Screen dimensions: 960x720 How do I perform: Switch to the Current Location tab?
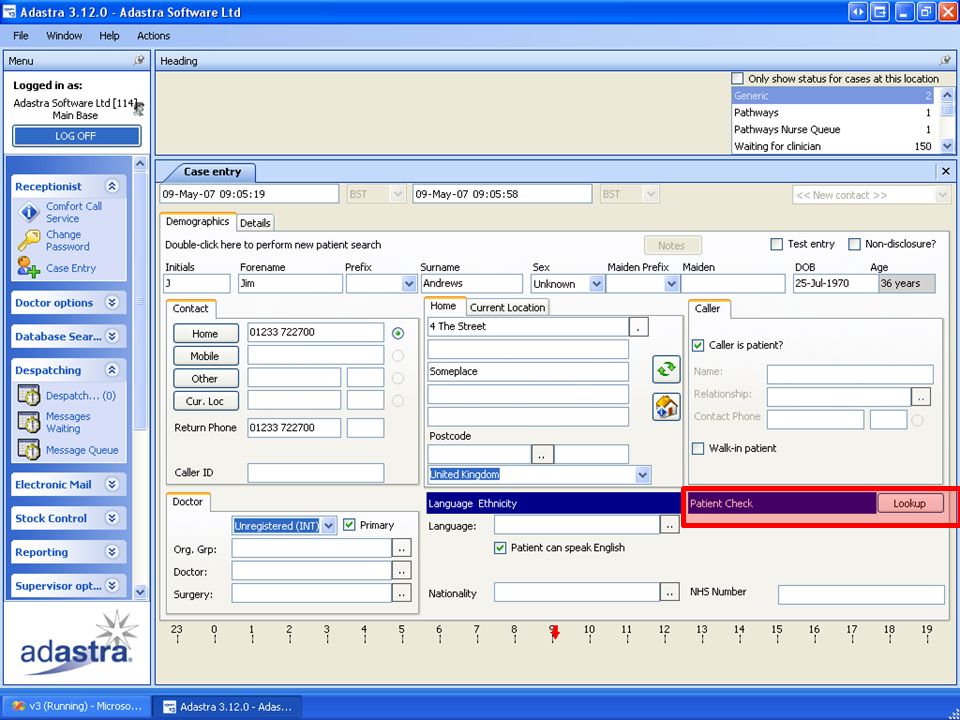507,307
